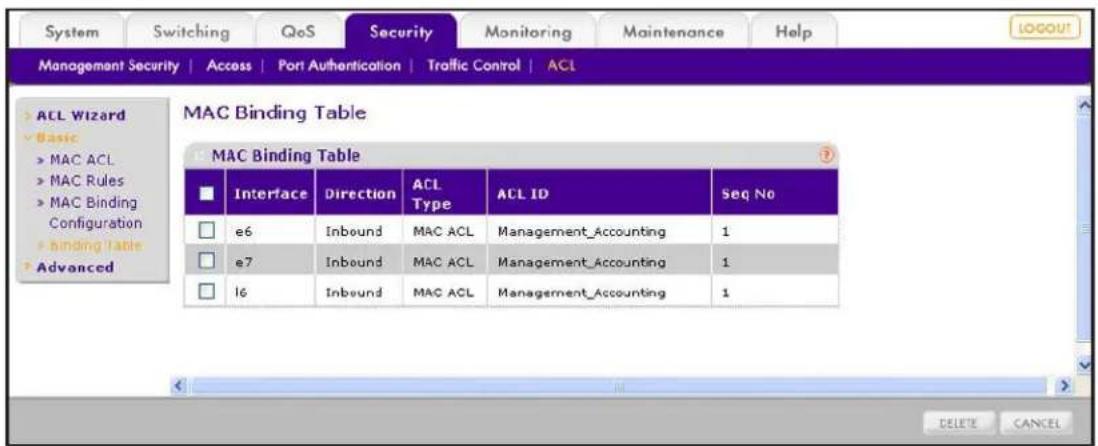The width and height of the screenshot is (1098, 446).
Task: Open the Maintenance tab
Action: [x=673, y=32]
